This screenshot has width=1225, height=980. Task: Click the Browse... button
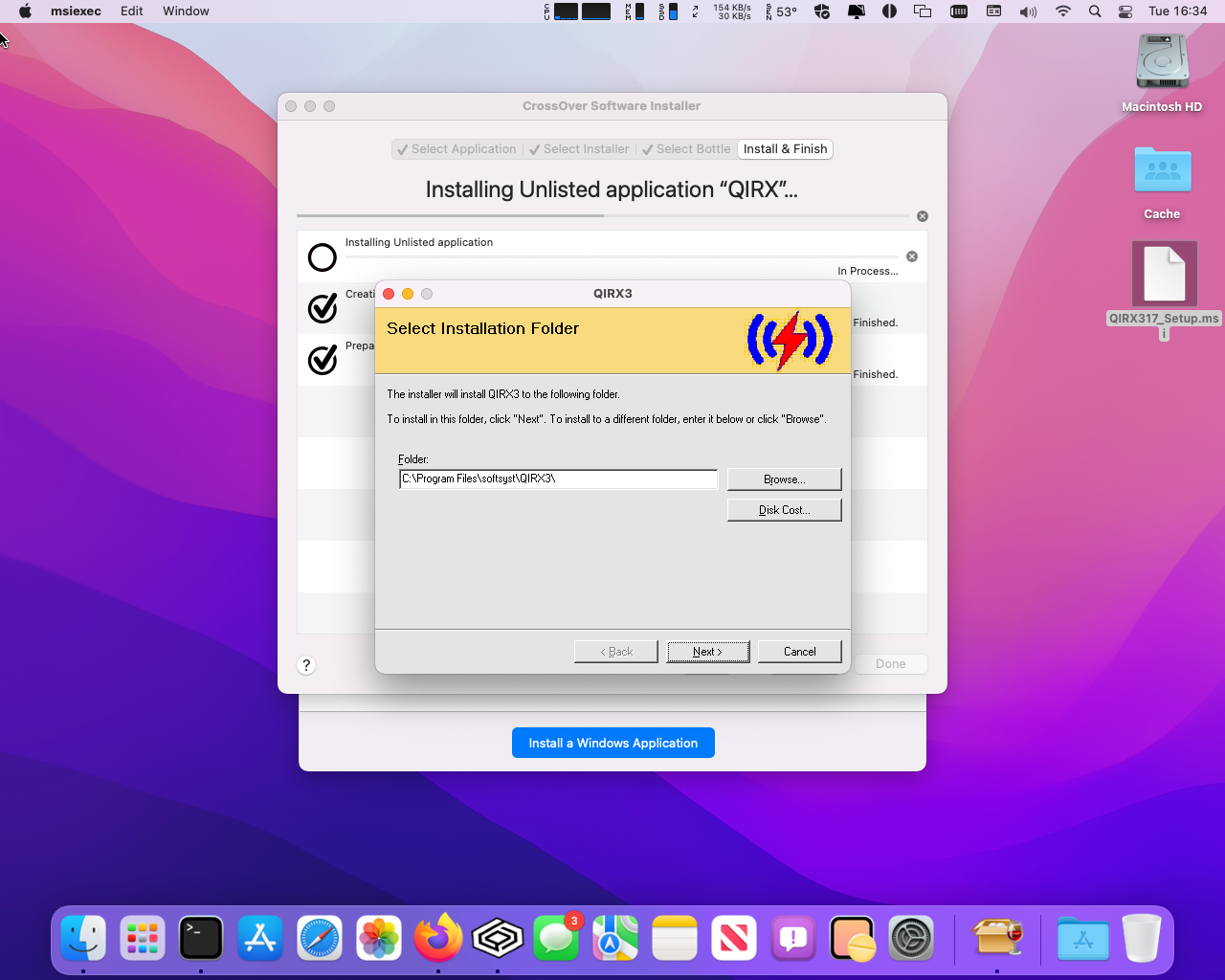point(784,479)
